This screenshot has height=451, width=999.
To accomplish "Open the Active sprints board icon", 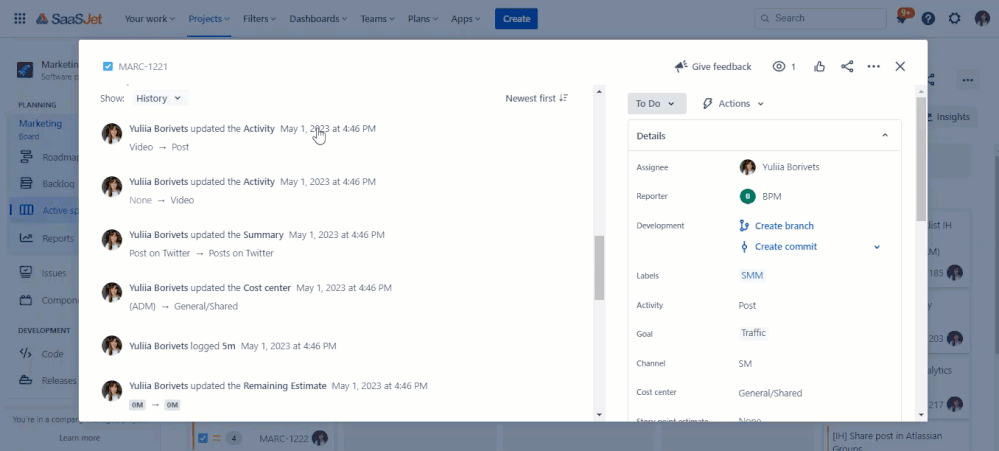I will tap(26, 210).
